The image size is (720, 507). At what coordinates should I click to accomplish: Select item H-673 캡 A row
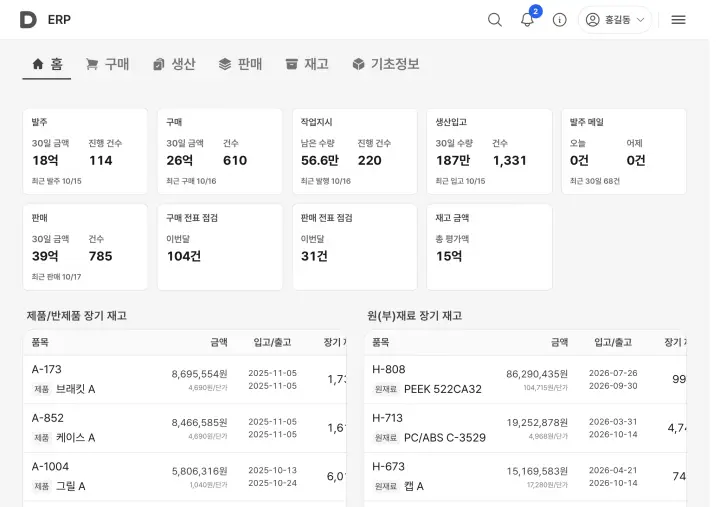click(x=525, y=477)
